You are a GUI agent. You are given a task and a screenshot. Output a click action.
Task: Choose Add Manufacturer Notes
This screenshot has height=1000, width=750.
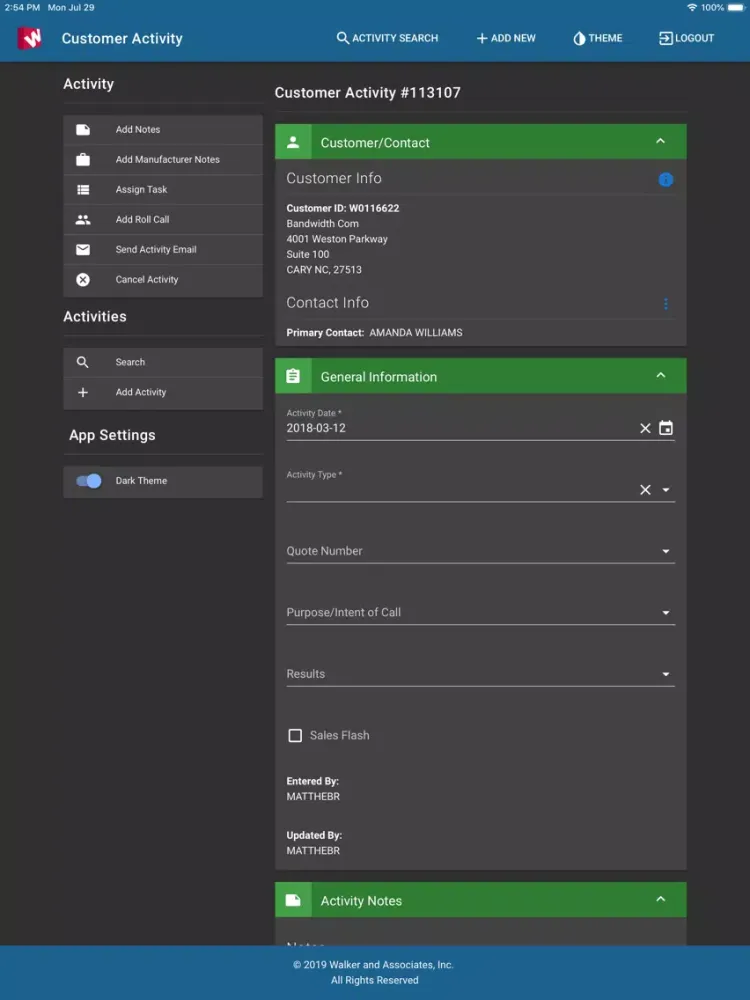point(163,159)
